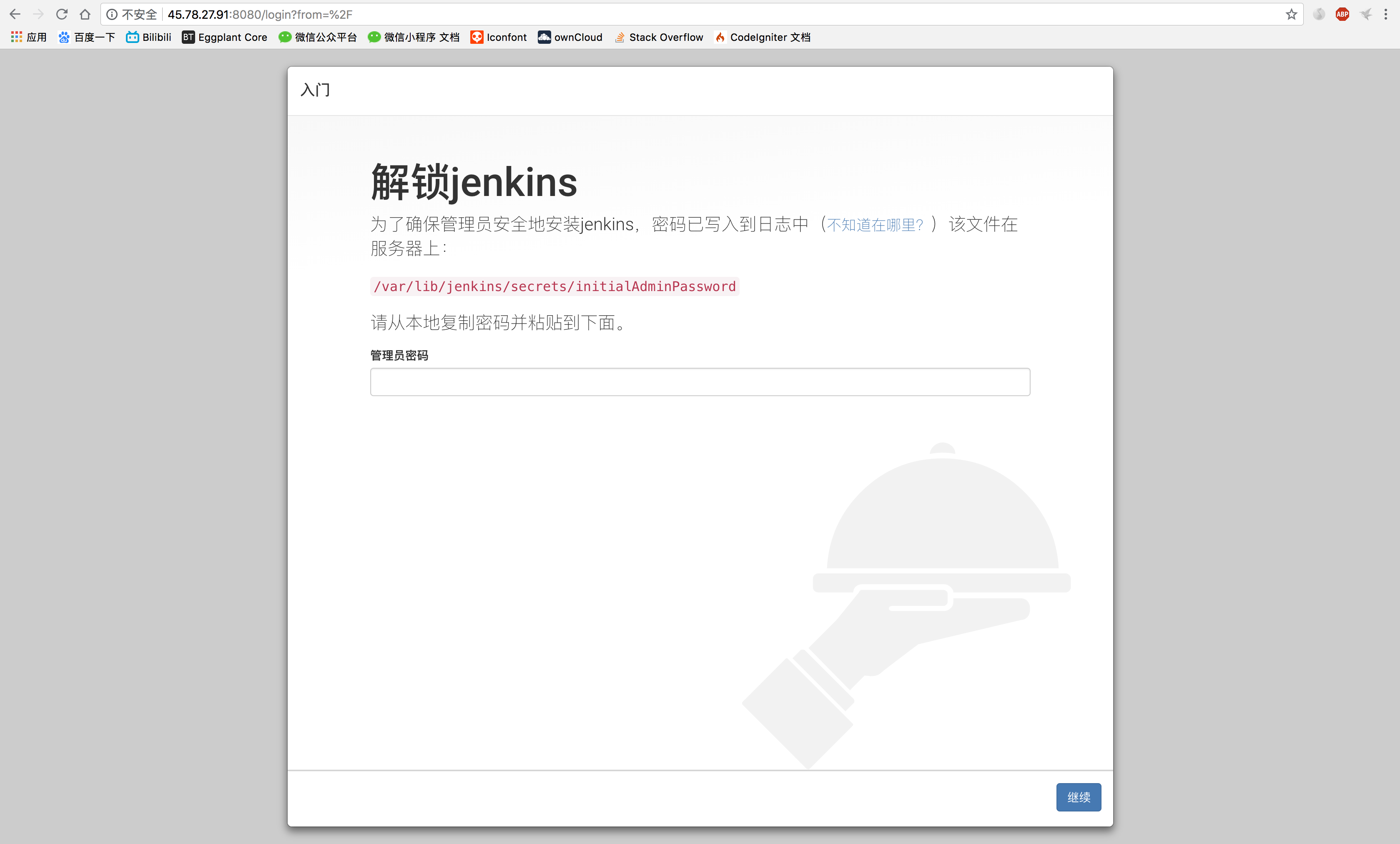The width and height of the screenshot is (1400, 844).
Task: Reload the current page
Action: [x=61, y=14]
